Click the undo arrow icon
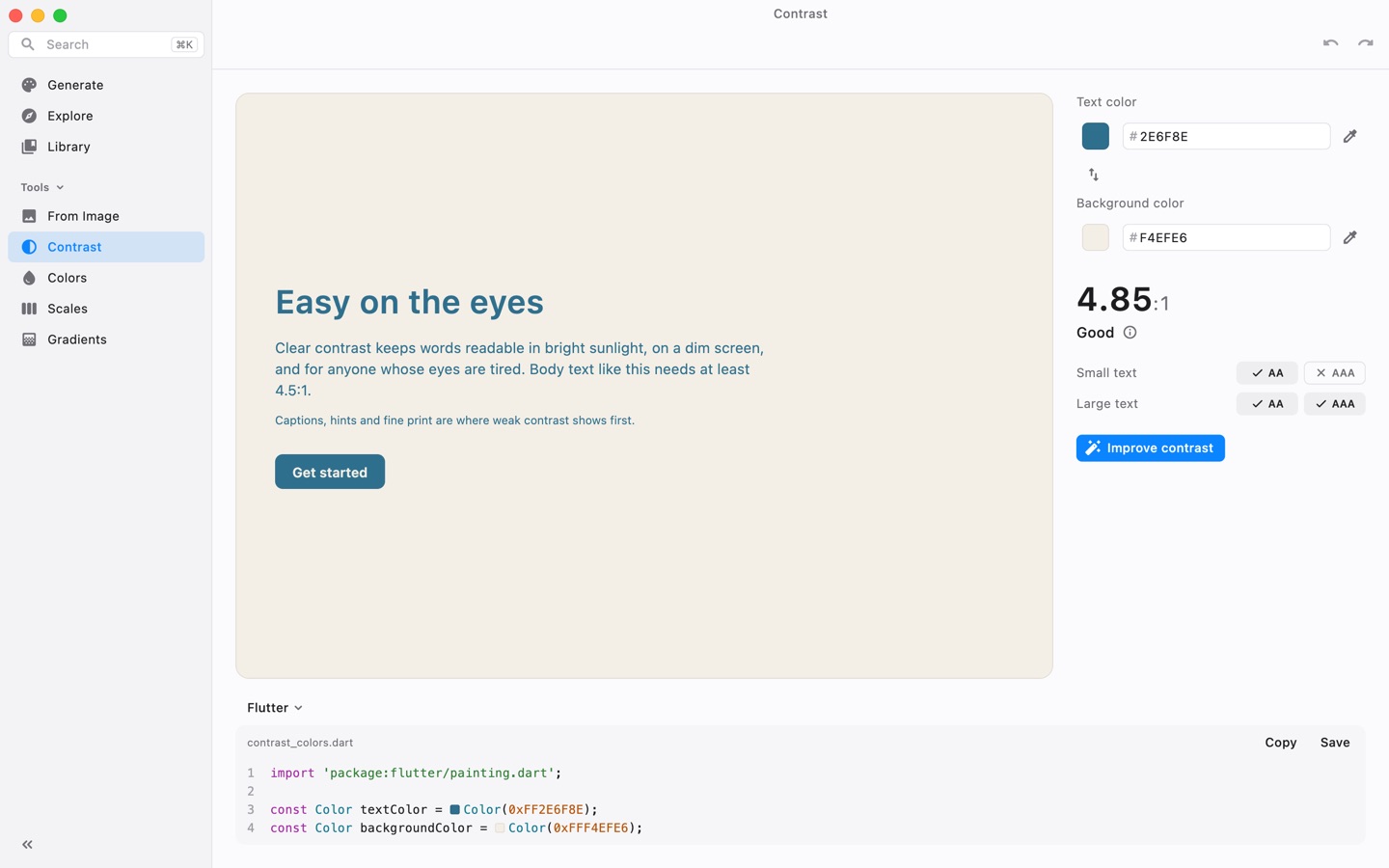Screen dimensions: 1389x868 click(x=1331, y=43)
